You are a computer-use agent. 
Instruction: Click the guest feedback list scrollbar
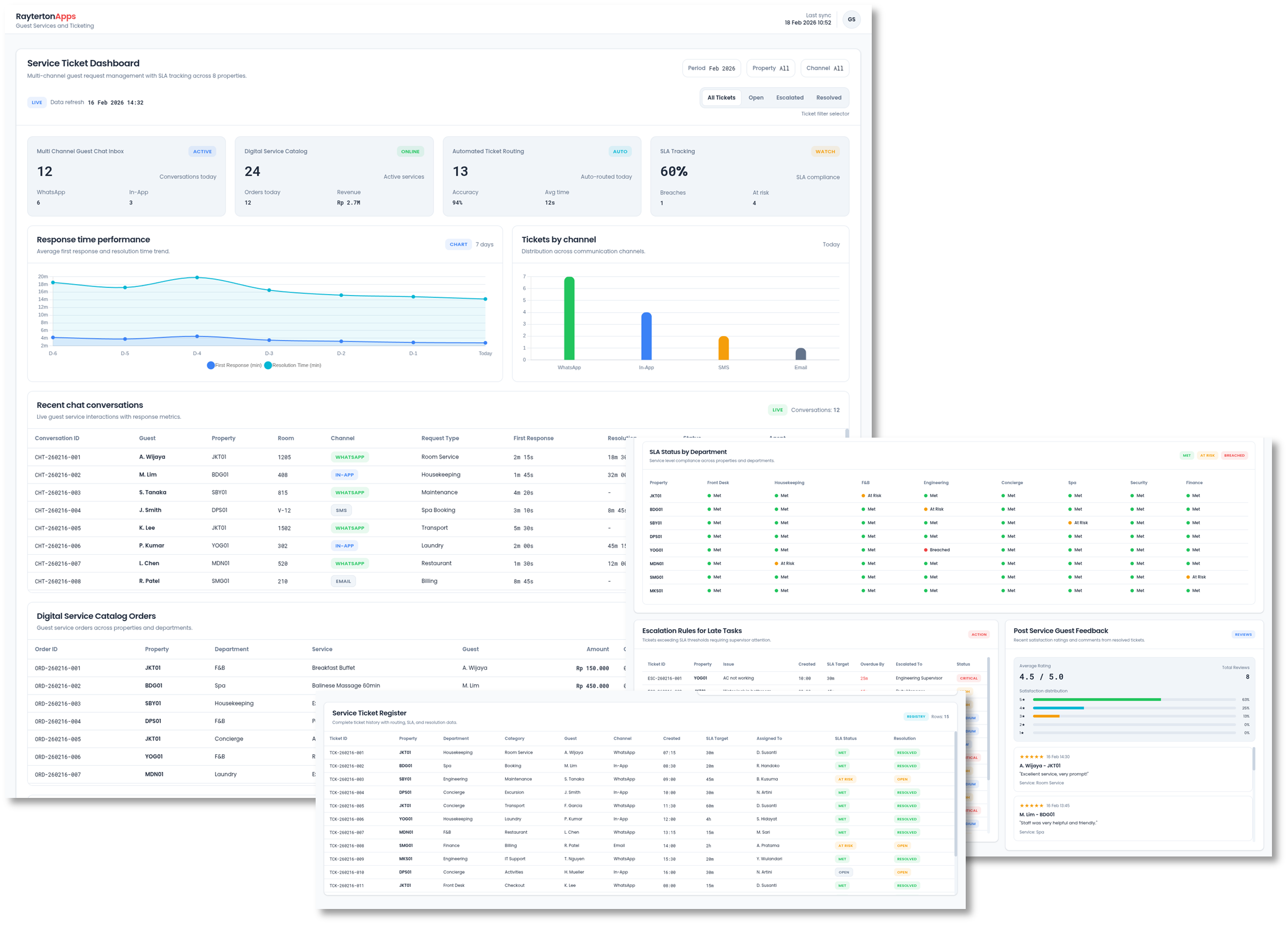pyautogui.click(x=1253, y=759)
